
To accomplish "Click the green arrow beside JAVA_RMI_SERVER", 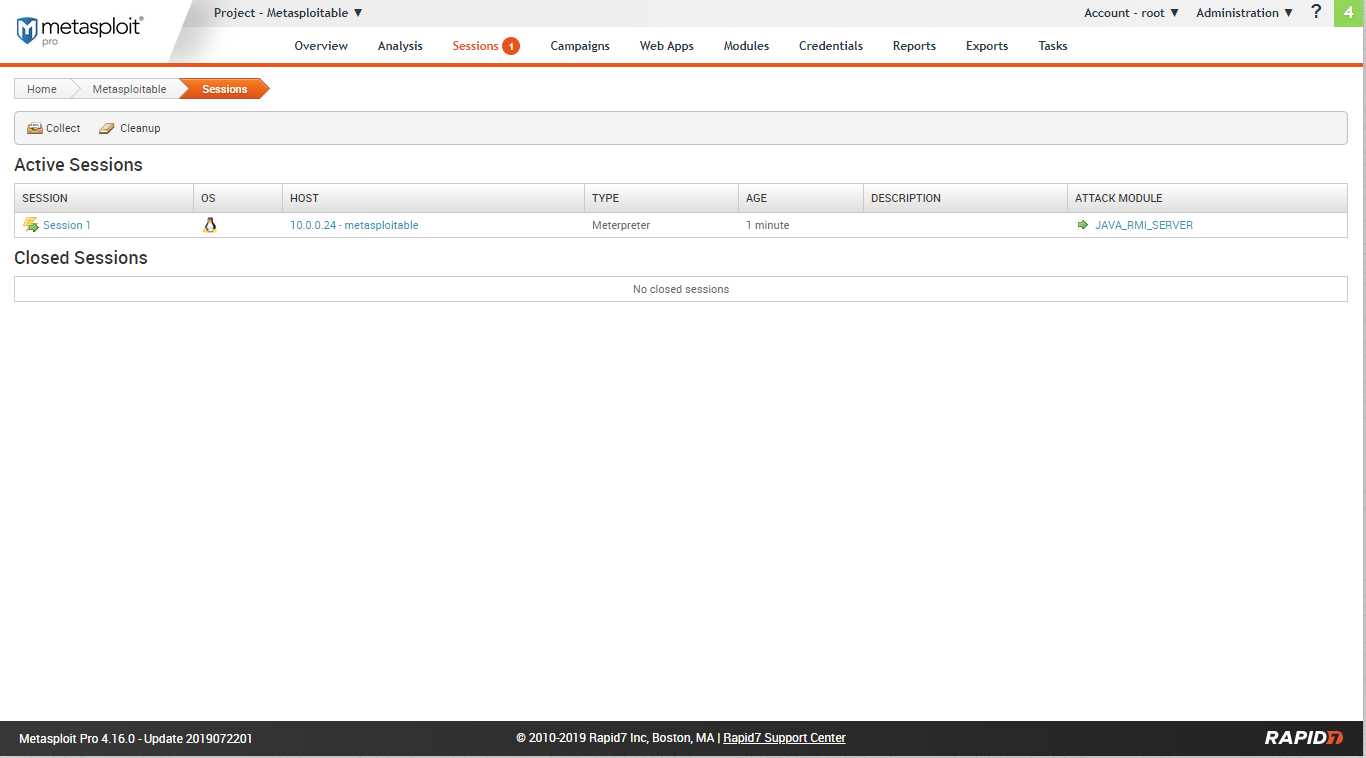I will pyautogui.click(x=1082, y=225).
